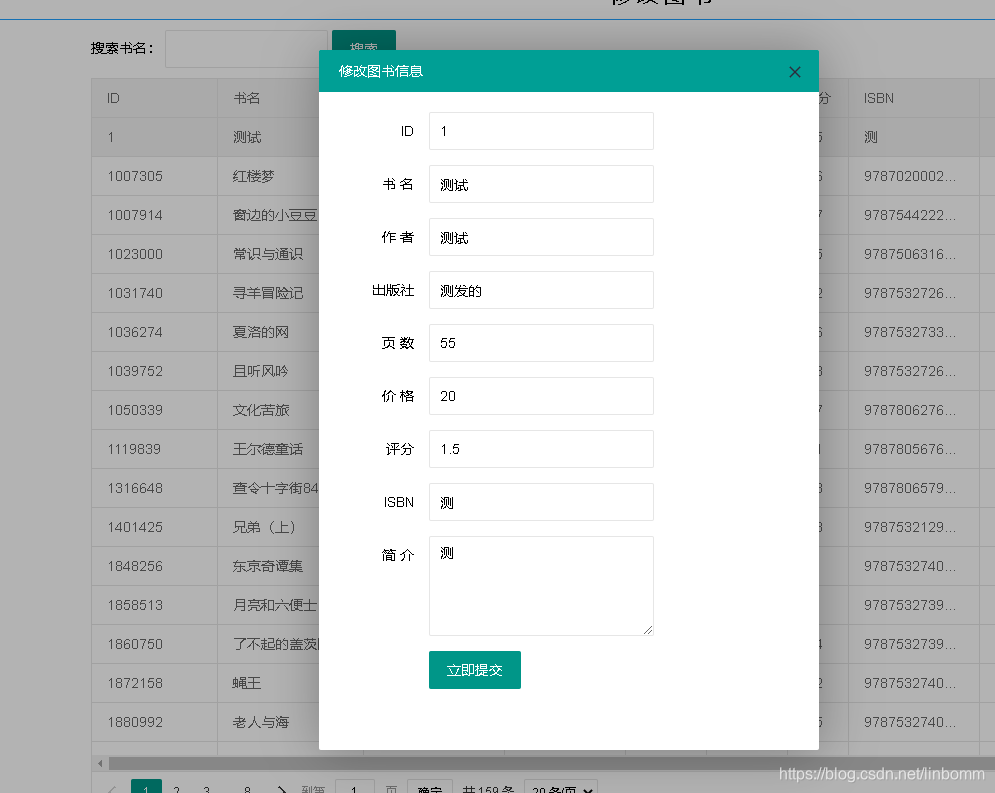Click the ID column header
995x793 pixels.
154,98
